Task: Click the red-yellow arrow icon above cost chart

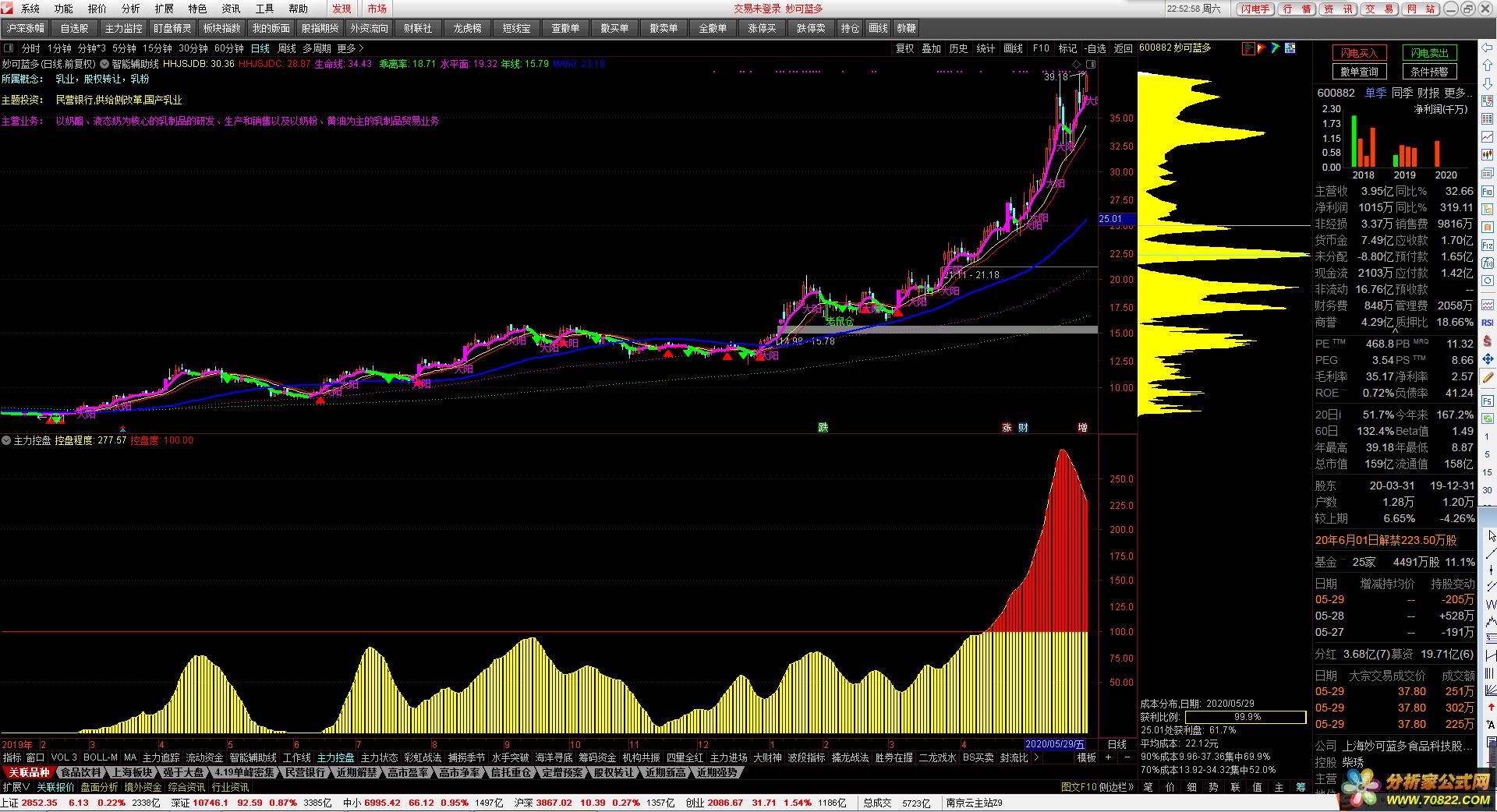Action: click(1262, 48)
